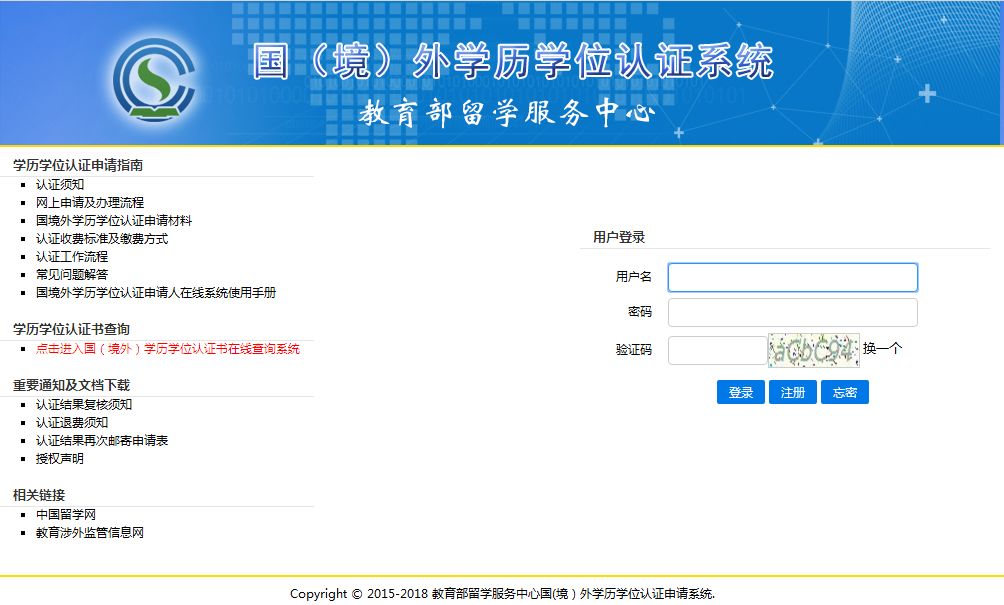This screenshot has height=605, width=1004.
Task: Enter the red 认证书在线查询系统 link
Action: pos(168,349)
